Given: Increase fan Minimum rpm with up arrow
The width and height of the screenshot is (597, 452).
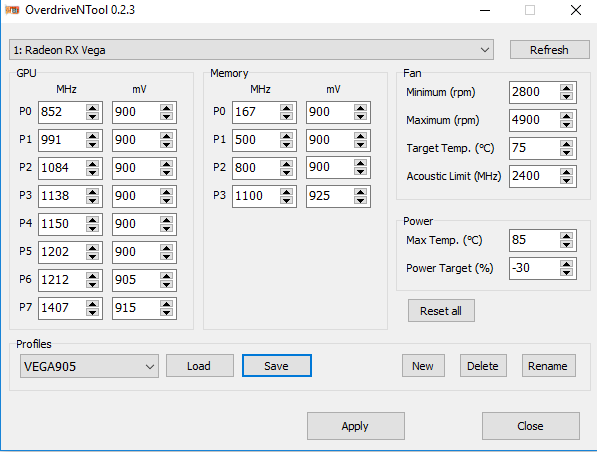Looking at the screenshot, I should pos(567,88).
